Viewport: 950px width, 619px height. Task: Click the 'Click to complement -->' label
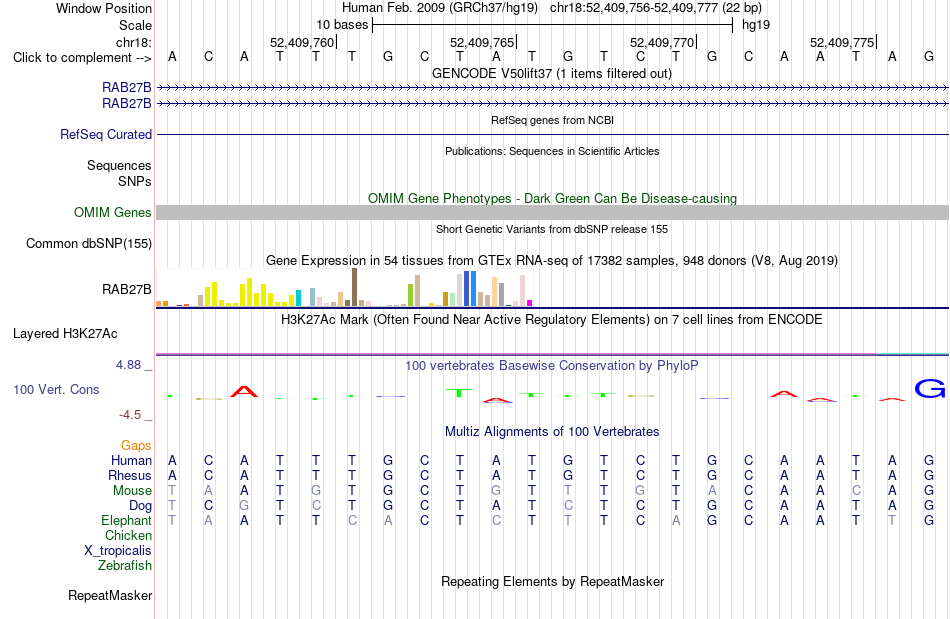coord(82,58)
